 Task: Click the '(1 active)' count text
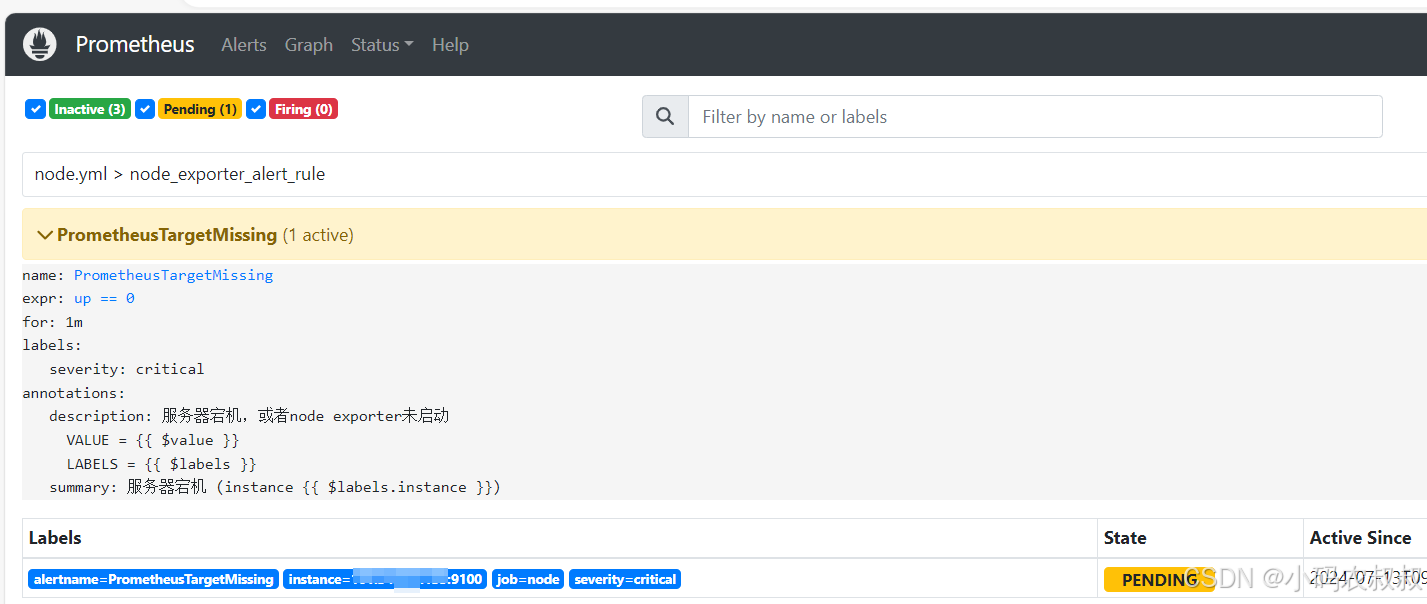(x=318, y=235)
